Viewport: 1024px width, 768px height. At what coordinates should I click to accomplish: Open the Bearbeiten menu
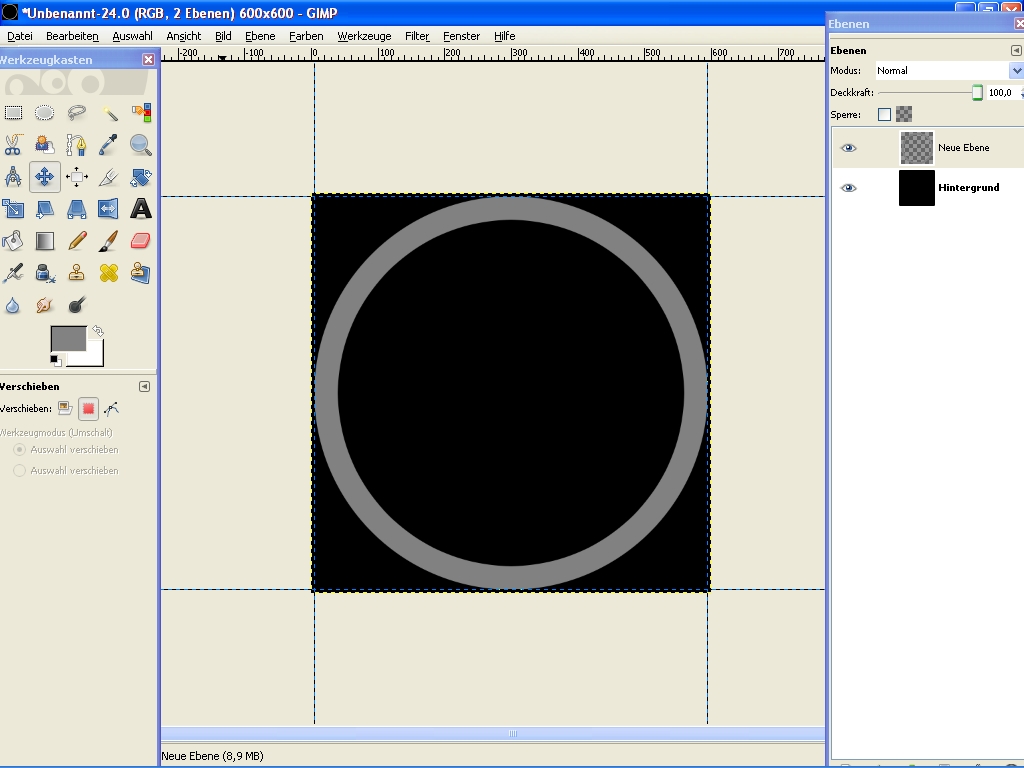(x=72, y=36)
